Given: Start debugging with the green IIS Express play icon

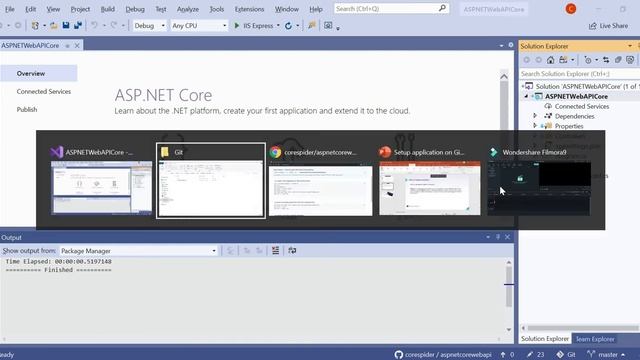Looking at the screenshot, I should coord(236,25).
